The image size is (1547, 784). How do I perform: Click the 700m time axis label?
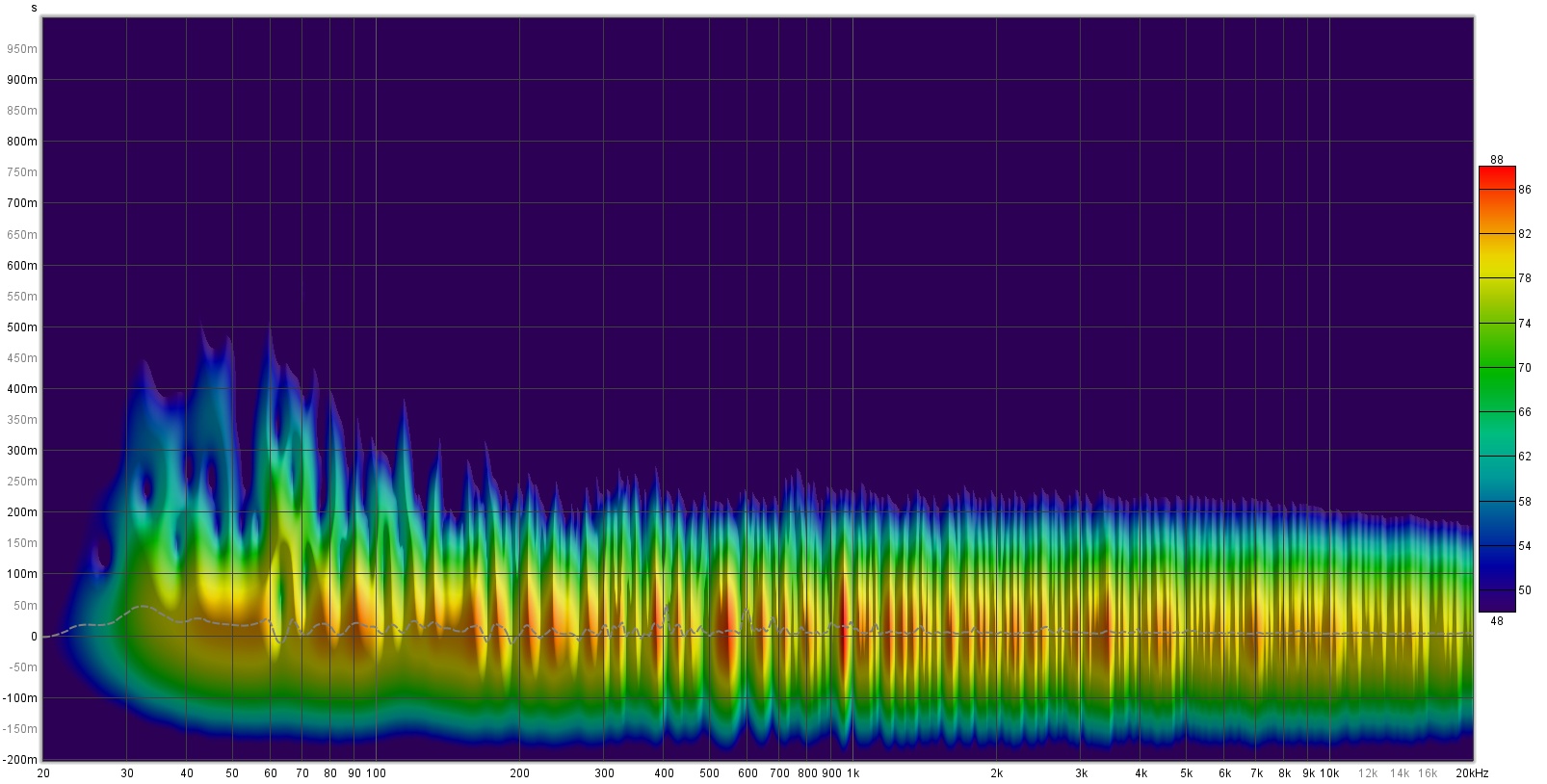tap(21, 203)
